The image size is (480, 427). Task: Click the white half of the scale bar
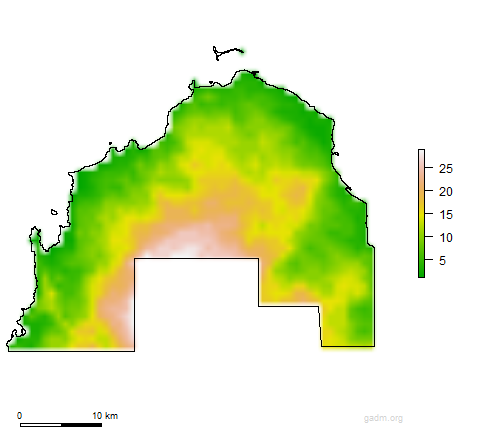point(41,425)
